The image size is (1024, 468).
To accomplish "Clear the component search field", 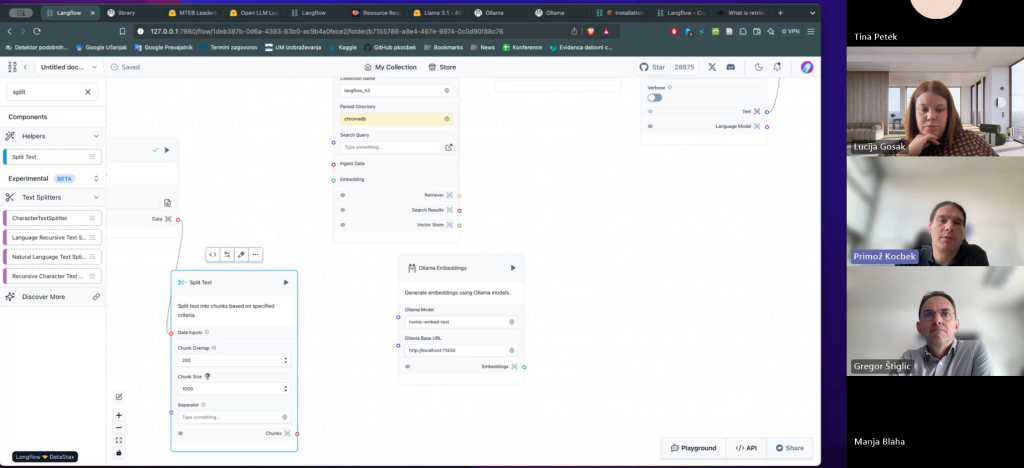I will point(88,92).
